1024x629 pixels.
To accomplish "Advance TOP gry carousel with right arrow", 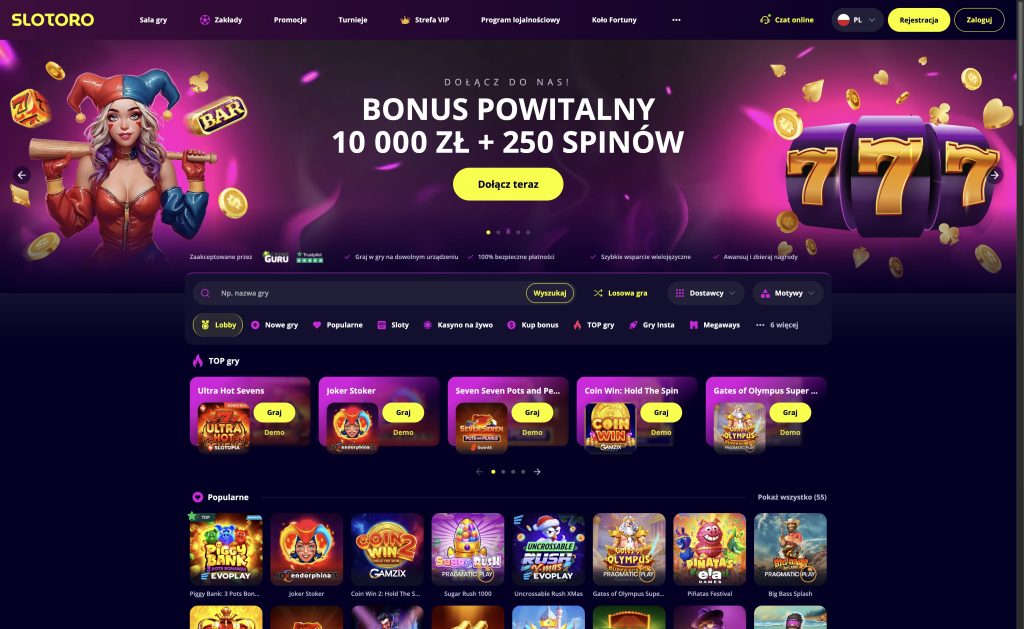I will click(x=537, y=472).
